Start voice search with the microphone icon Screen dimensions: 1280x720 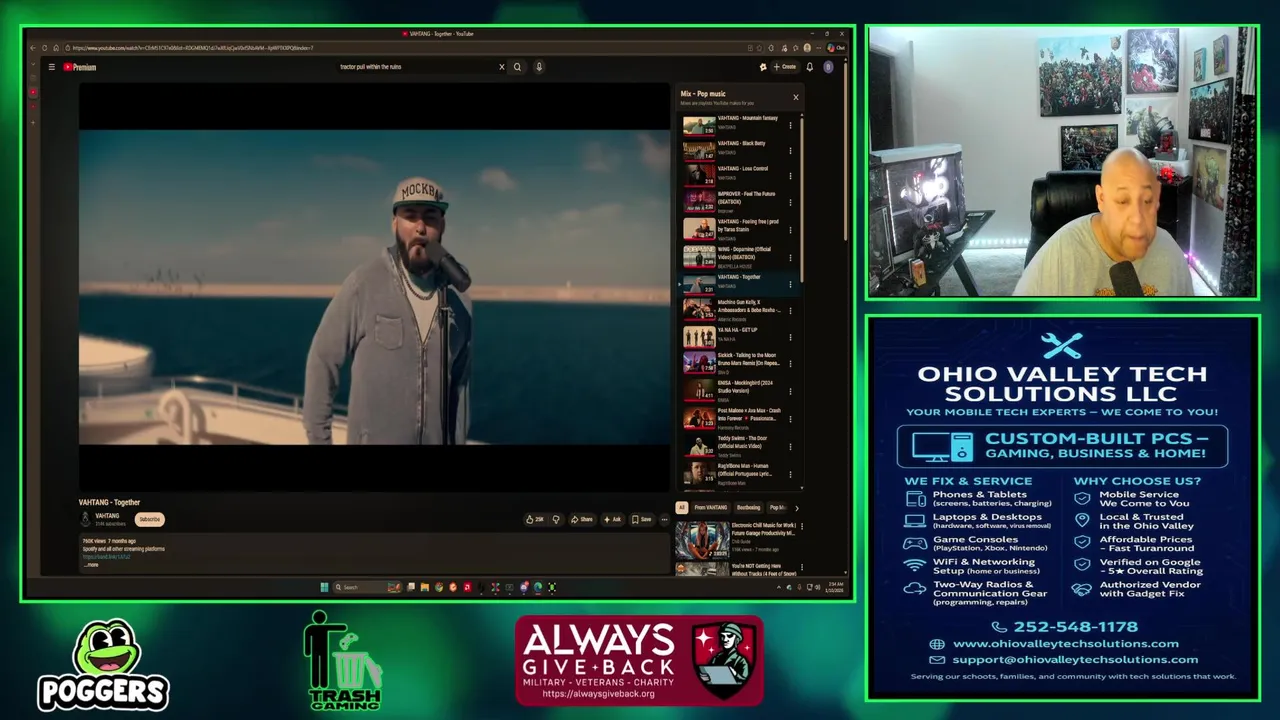(x=539, y=67)
